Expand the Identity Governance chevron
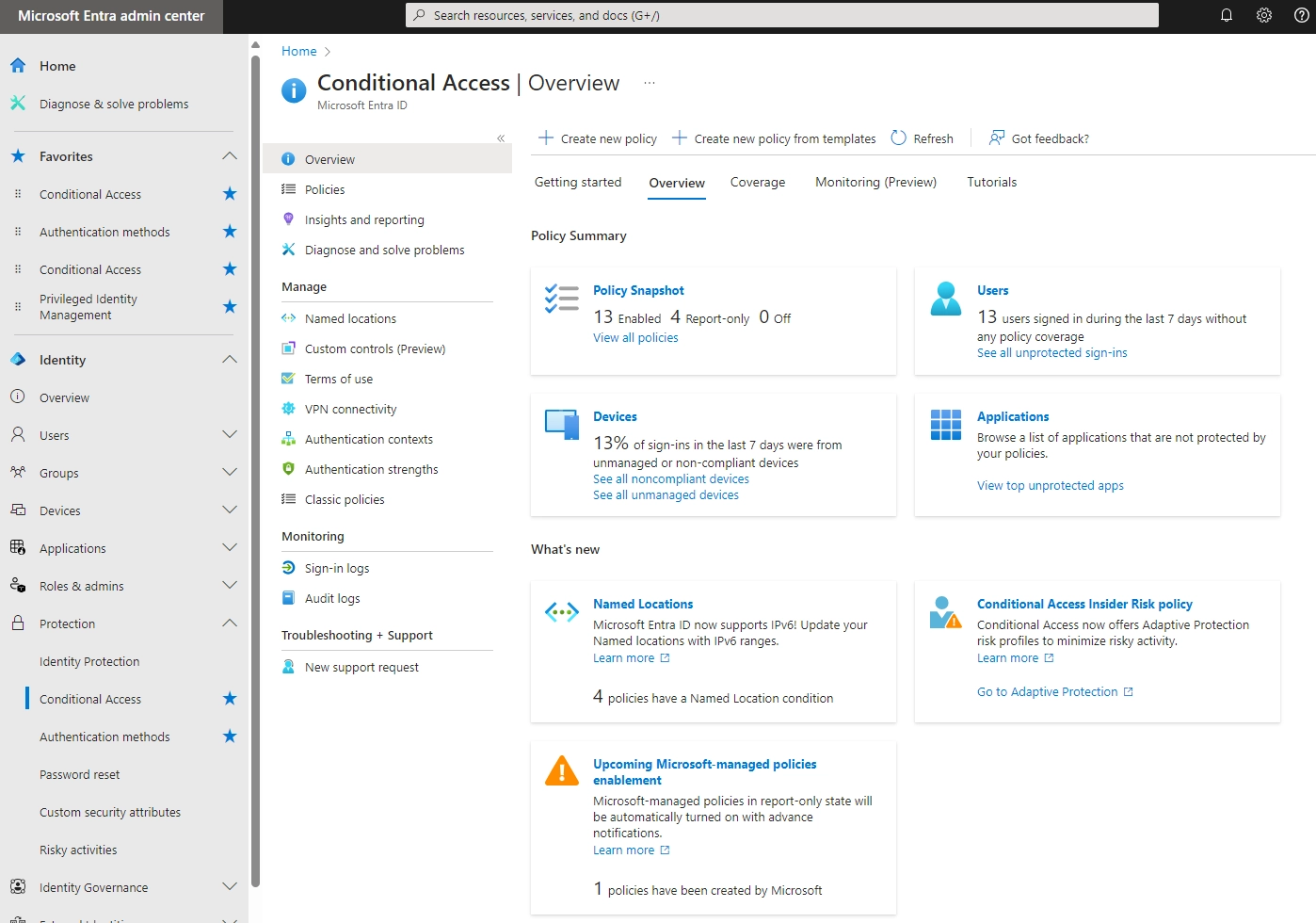 (x=230, y=887)
